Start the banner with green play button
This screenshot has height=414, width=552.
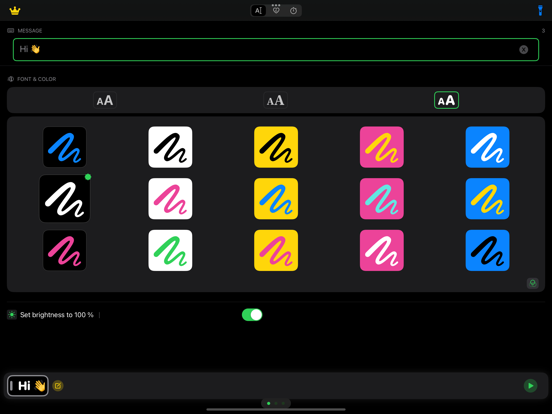tap(531, 386)
